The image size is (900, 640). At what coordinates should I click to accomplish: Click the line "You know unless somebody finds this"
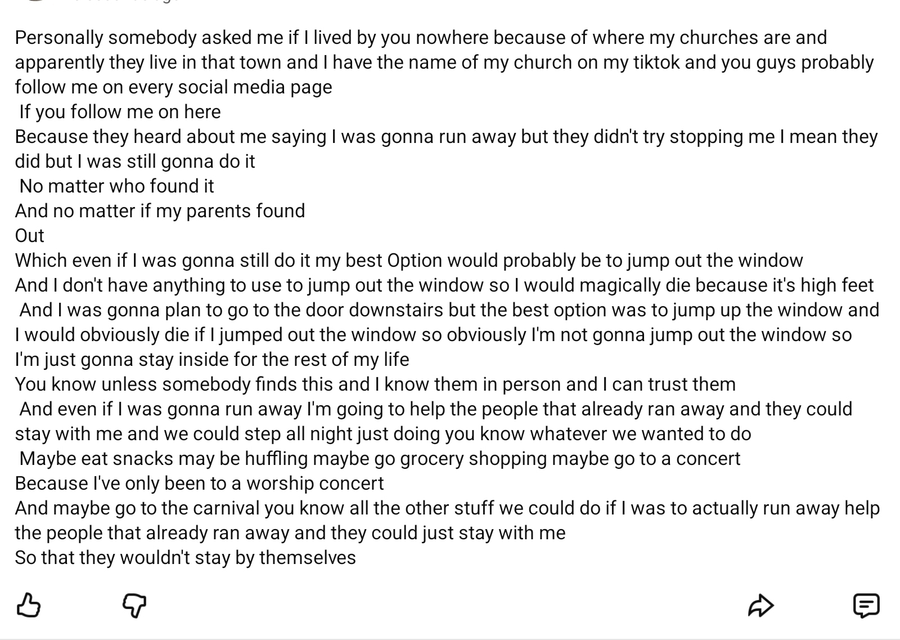point(375,385)
